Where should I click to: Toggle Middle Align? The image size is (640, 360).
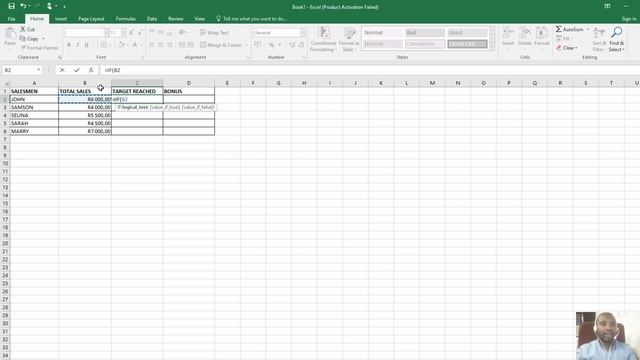coord(161,32)
